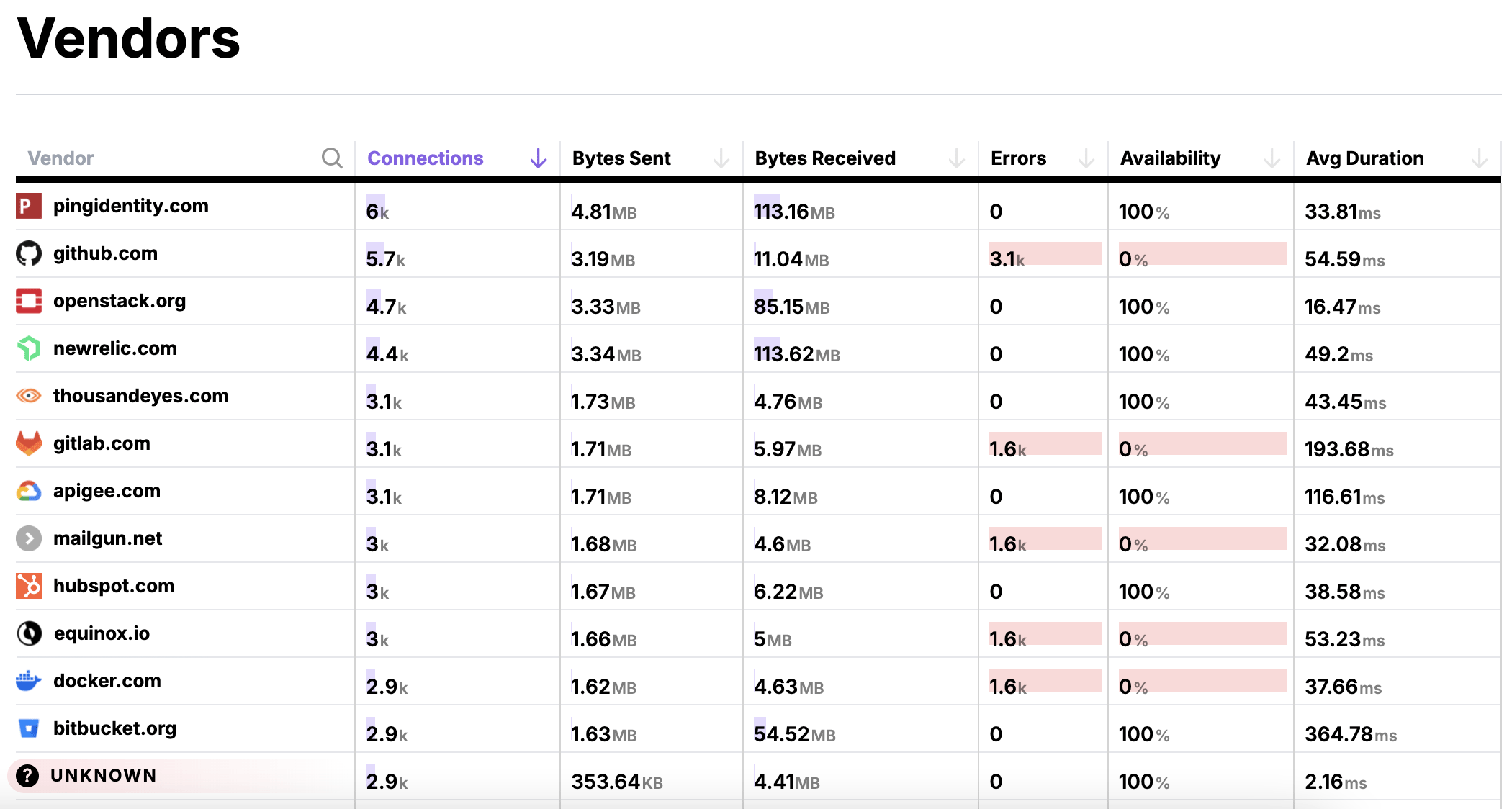Screen dimensions: 1512x809
Task: Open the thousandeyes.com vendor link
Action: click(140, 396)
